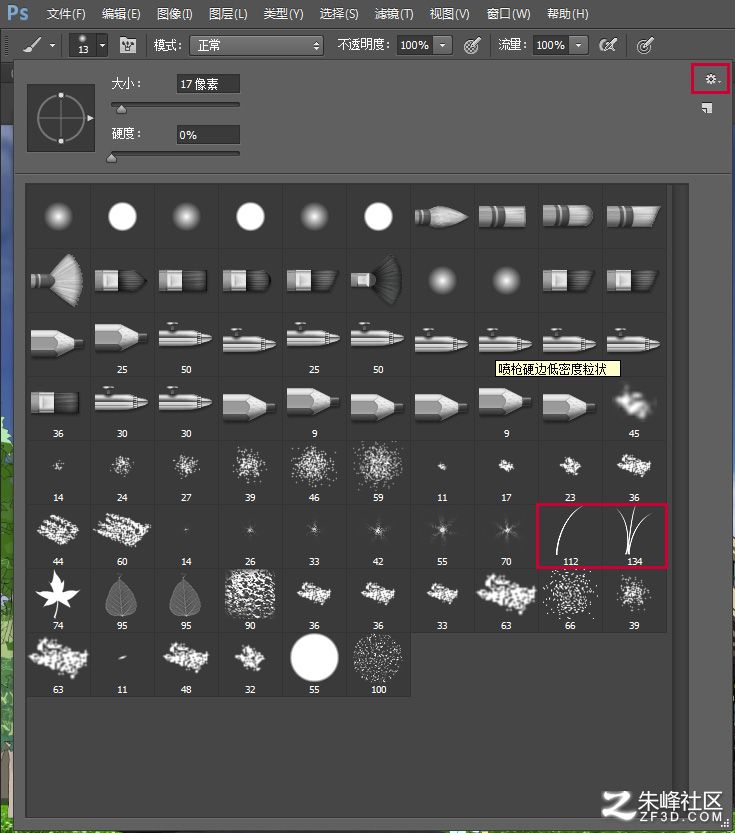Open the 类型(Y) menu
This screenshot has height=833, width=735.
(283, 14)
